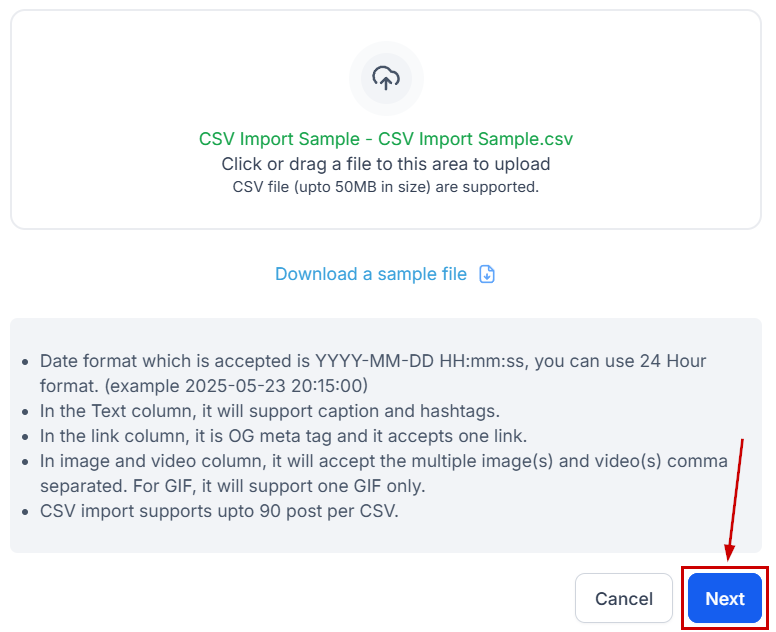Click the 'Click or drag a file' text

click(386, 164)
